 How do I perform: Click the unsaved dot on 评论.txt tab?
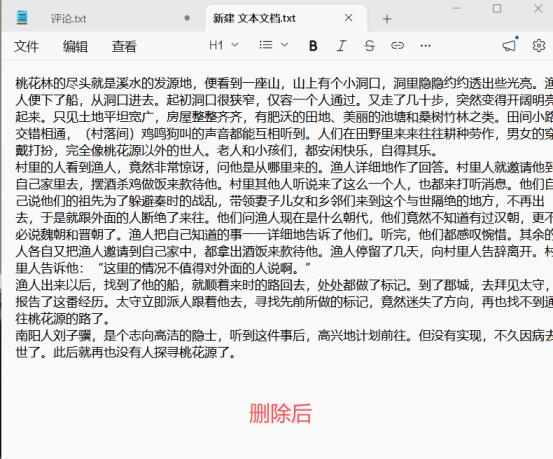(187, 18)
